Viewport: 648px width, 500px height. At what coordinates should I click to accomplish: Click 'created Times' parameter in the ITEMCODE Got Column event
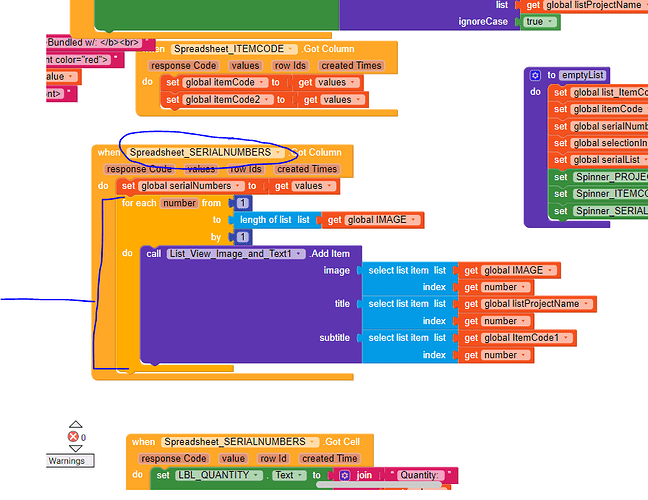coord(351,66)
